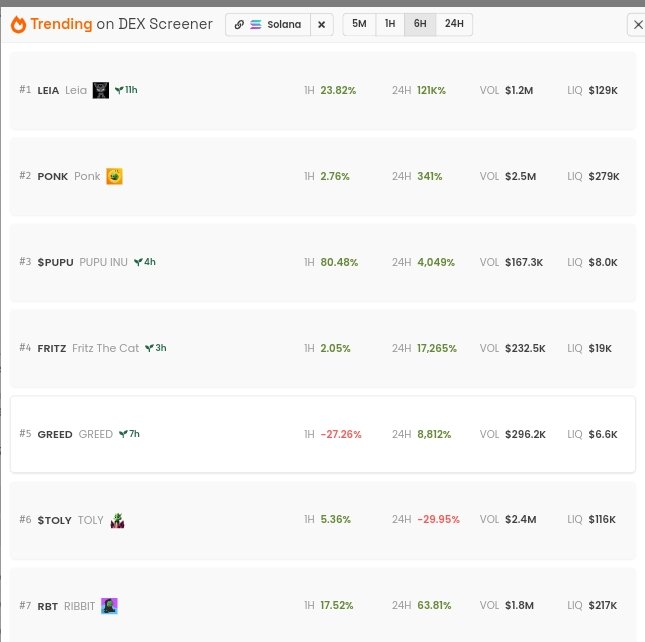Click $TOLY 24H change -29.95%

[438, 519]
